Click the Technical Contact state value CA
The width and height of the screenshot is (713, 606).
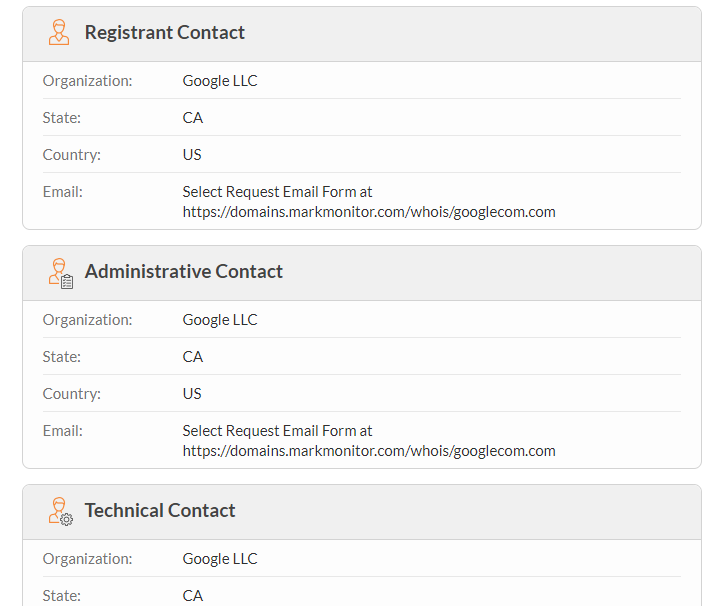[193, 596]
